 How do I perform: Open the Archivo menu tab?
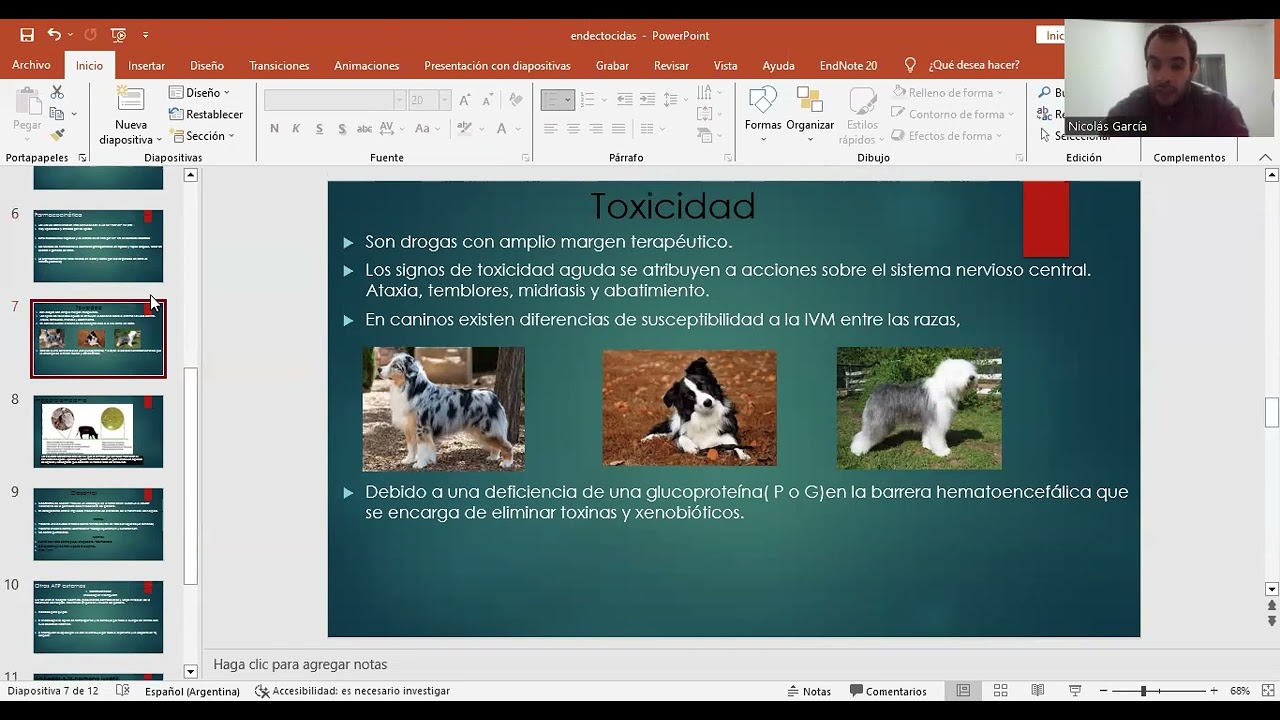pyautogui.click(x=31, y=65)
